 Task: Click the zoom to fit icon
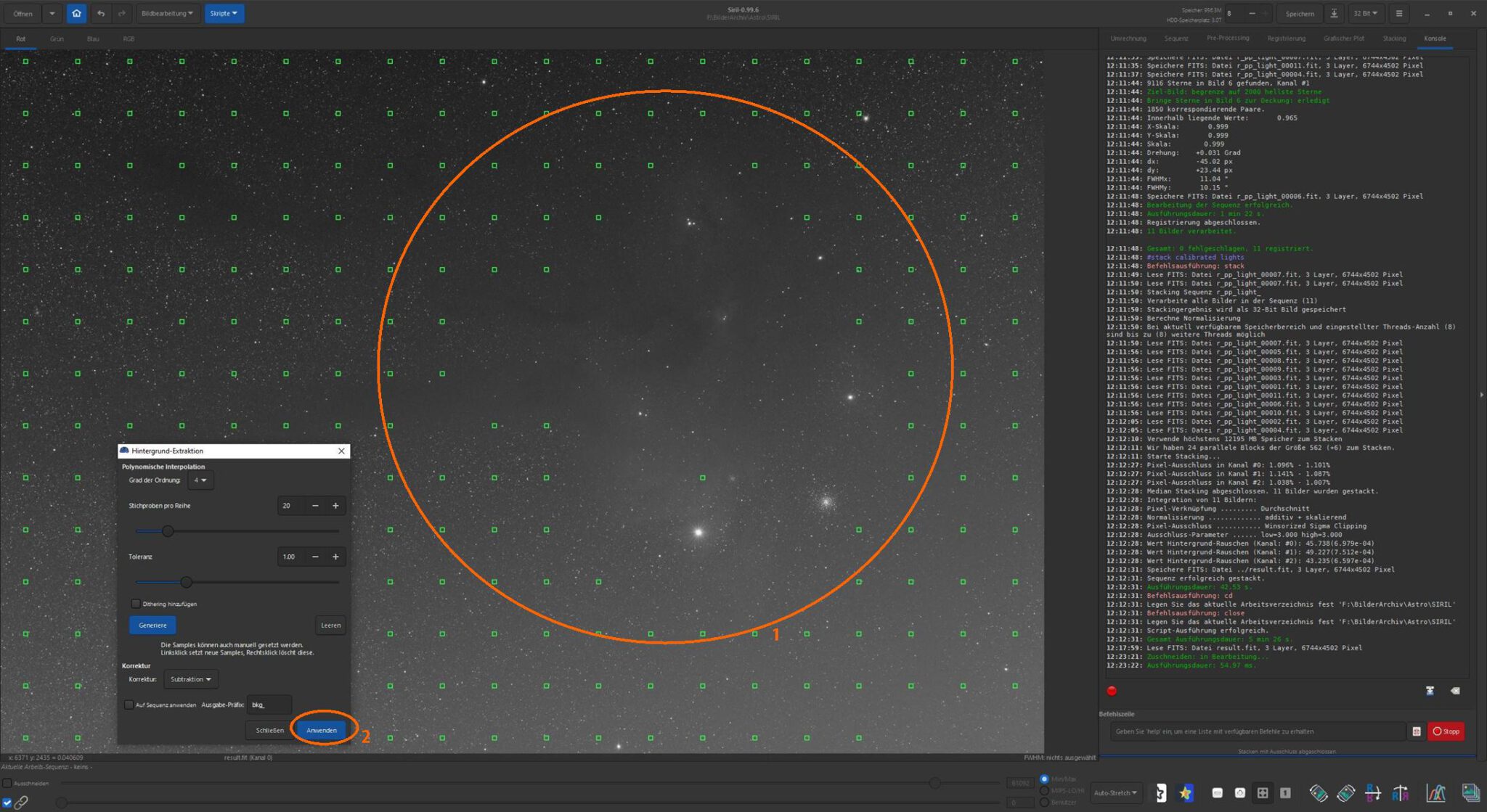(x=1263, y=793)
